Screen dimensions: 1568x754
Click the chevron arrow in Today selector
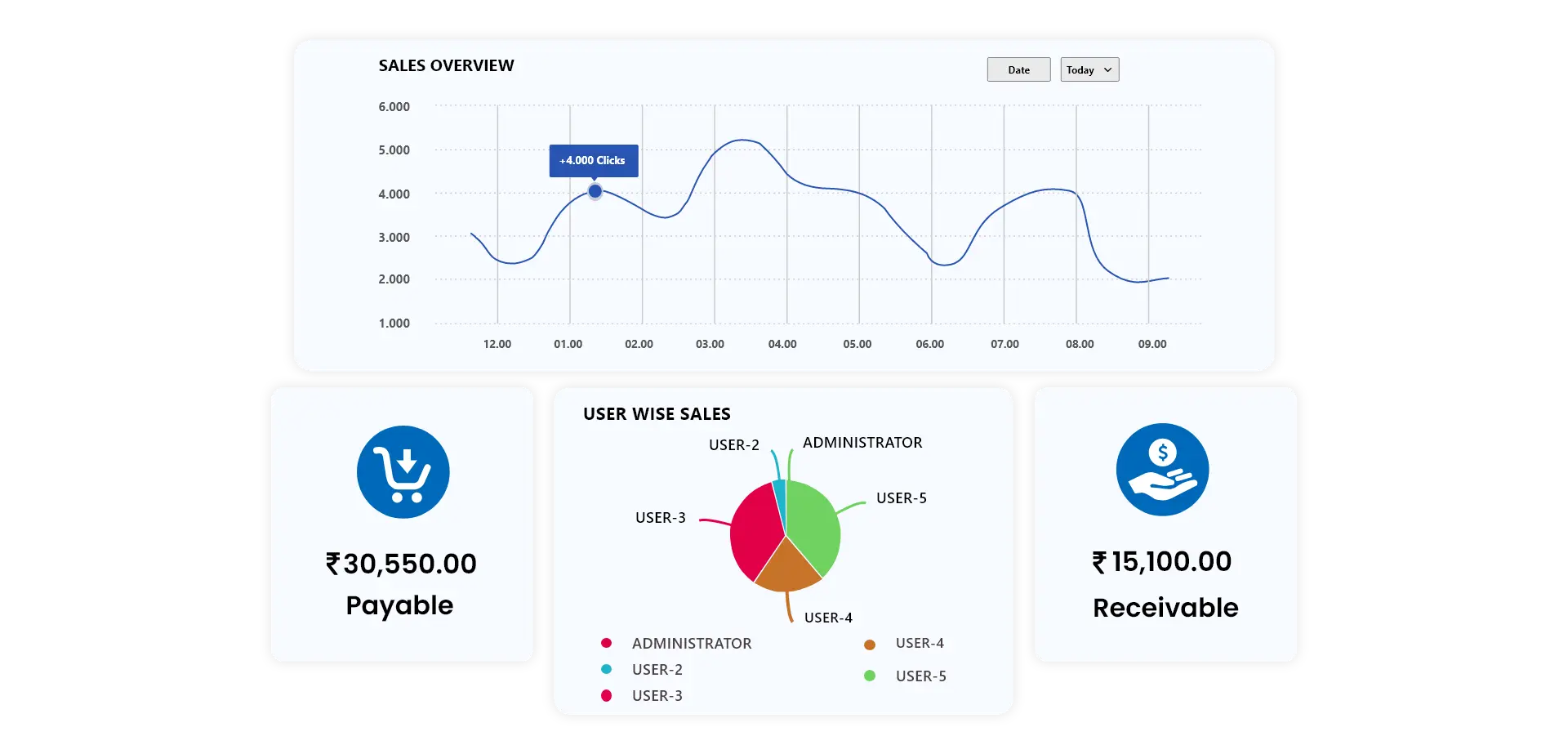pyautogui.click(x=1107, y=70)
